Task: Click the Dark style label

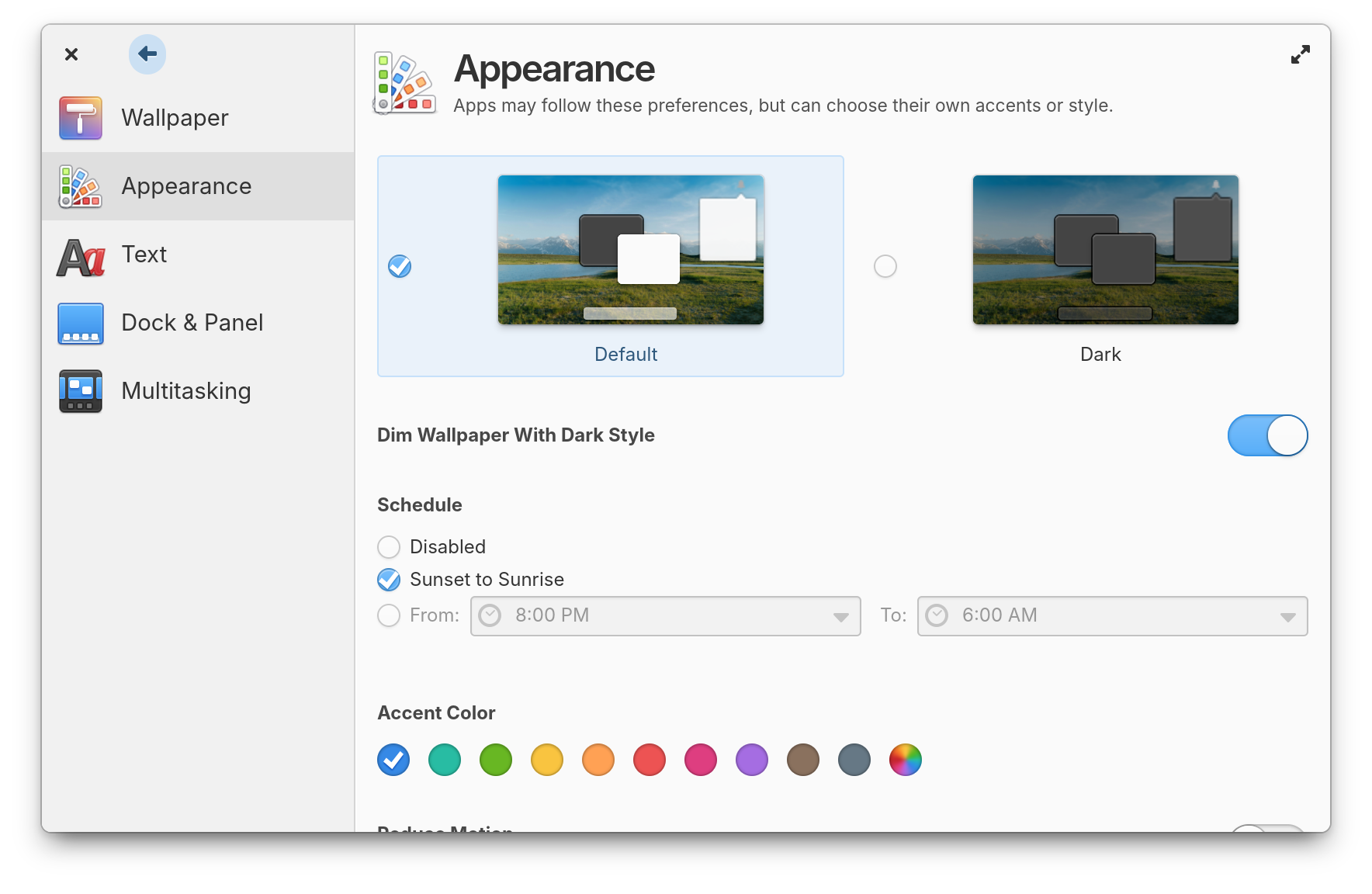Action: [x=1100, y=355]
